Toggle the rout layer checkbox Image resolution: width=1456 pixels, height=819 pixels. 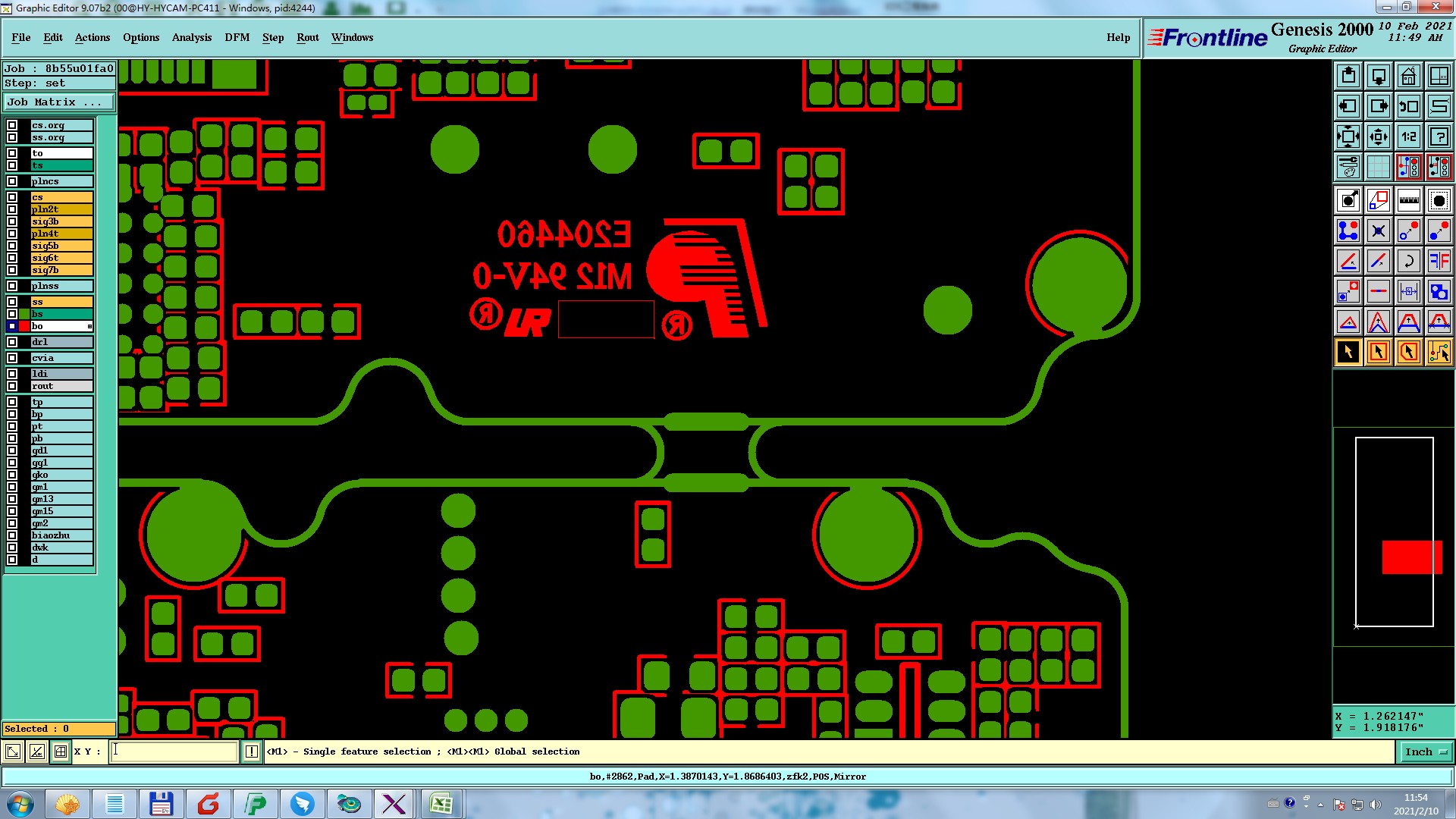point(12,386)
